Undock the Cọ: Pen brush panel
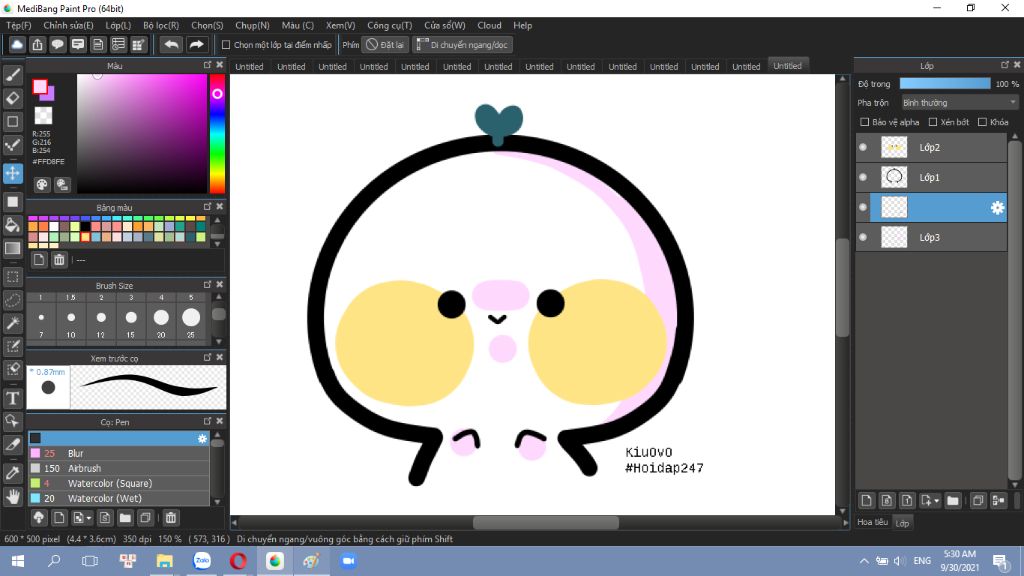Screen dimensions: 1024x576 208,421
